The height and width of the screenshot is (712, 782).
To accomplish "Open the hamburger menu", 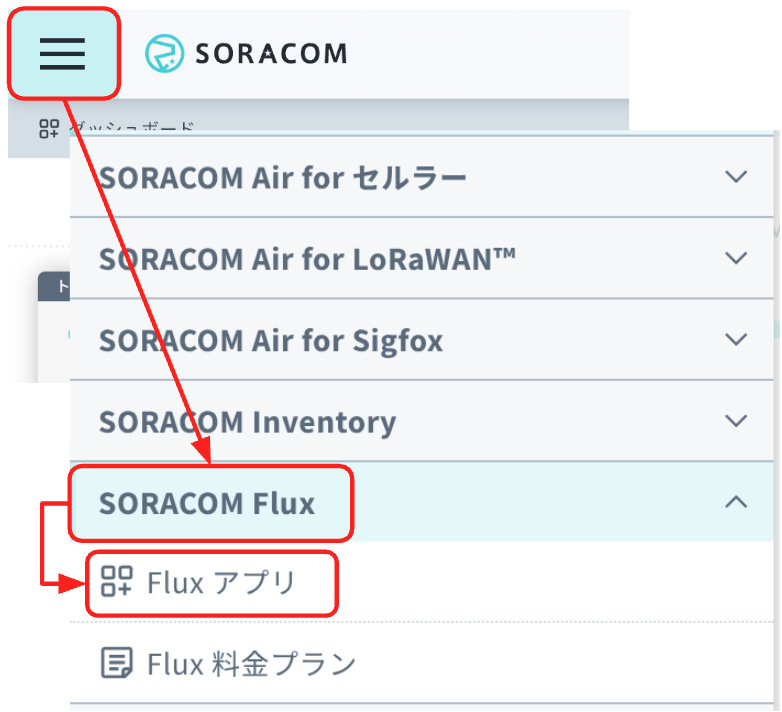I will pos(63,54).
